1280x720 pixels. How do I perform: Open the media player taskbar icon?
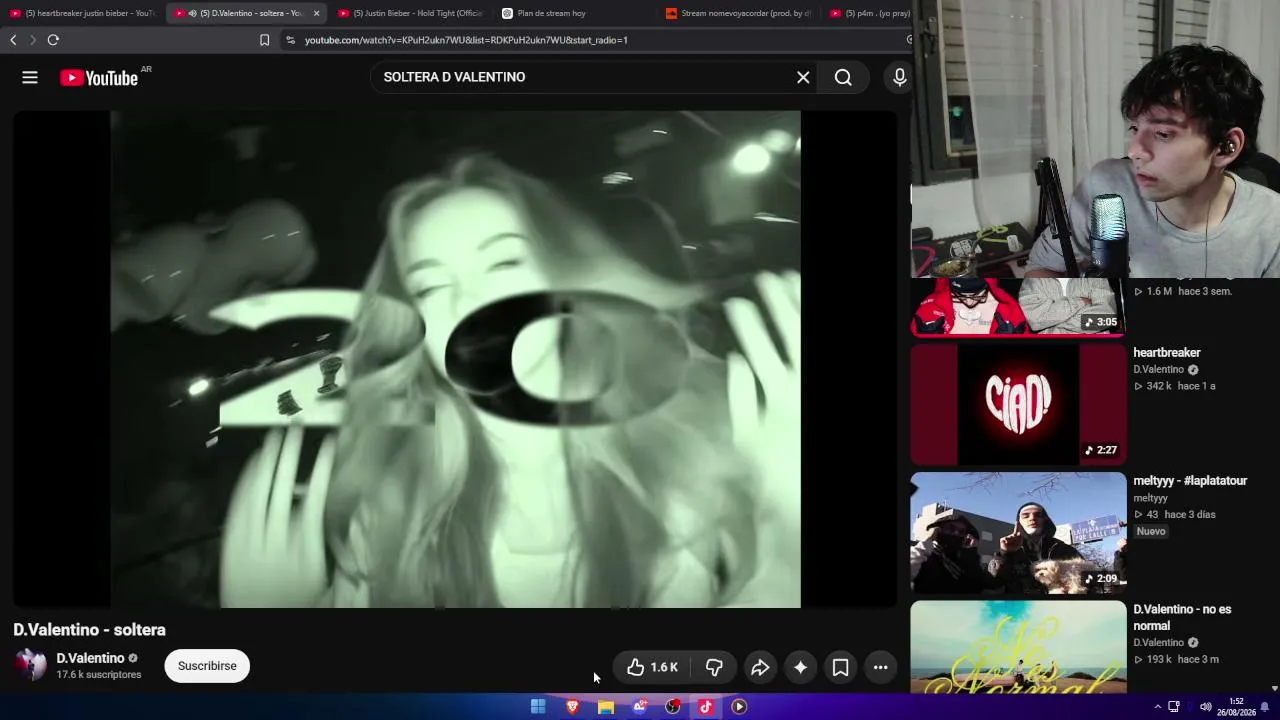739,707
